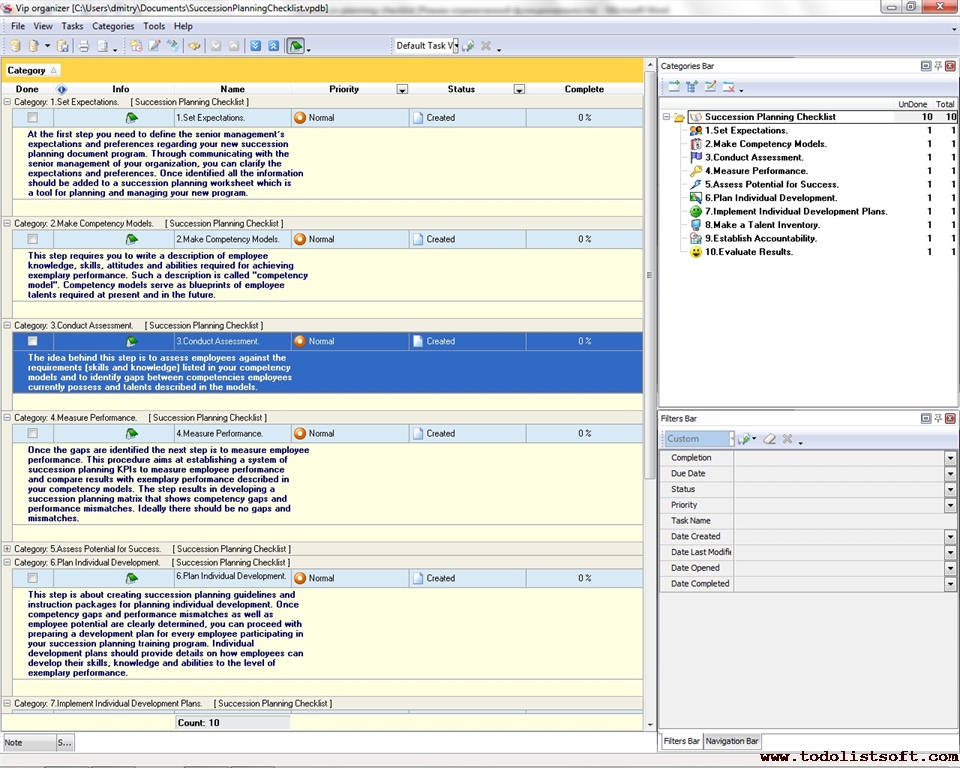Click the add category icon in Categories Bar
The width and height of the screenshot is (960, 768).
[x=674, y=87]
